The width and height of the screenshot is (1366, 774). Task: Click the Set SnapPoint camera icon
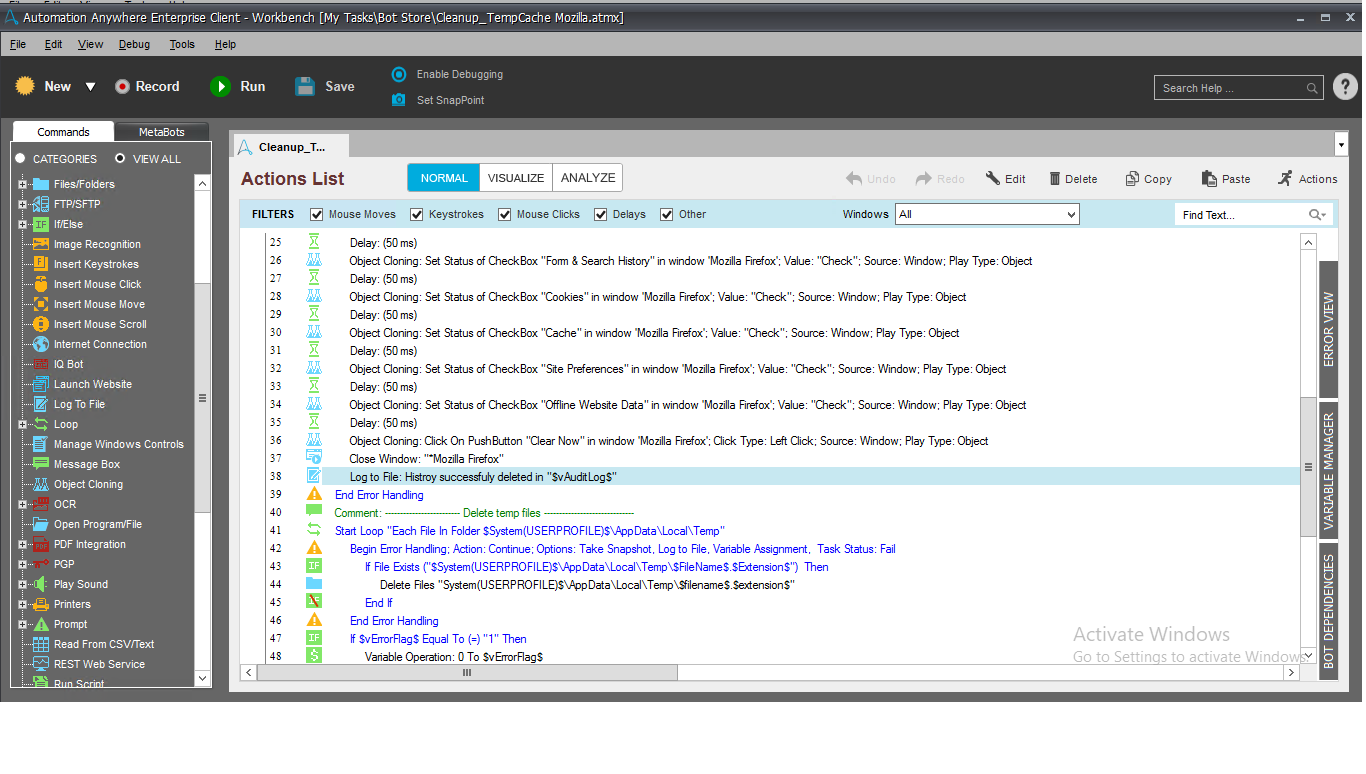[399, 100]
